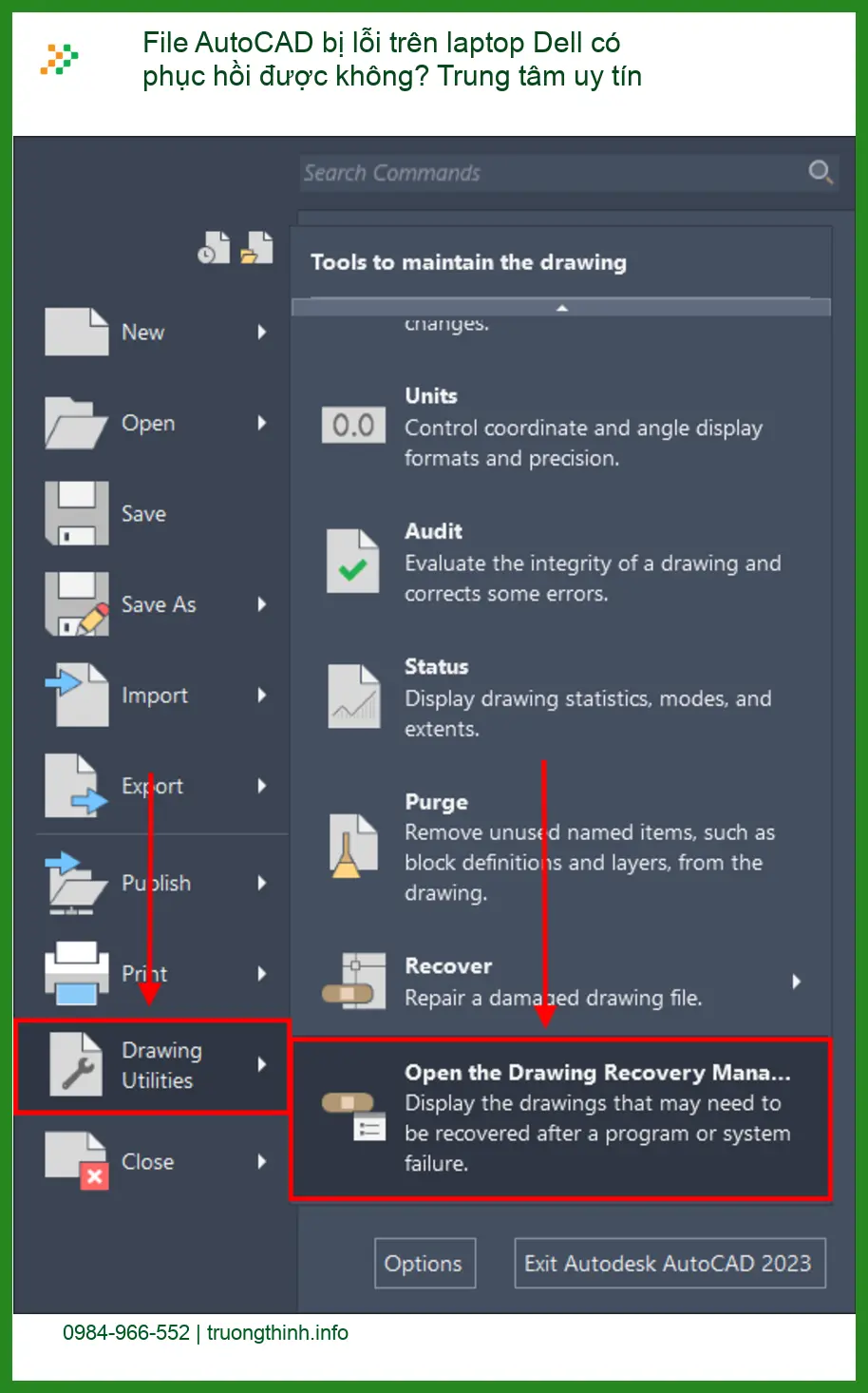This screenshot has height=1393, width=868.
Task: Choose the Recover tool entry
Action: point(561,982)
